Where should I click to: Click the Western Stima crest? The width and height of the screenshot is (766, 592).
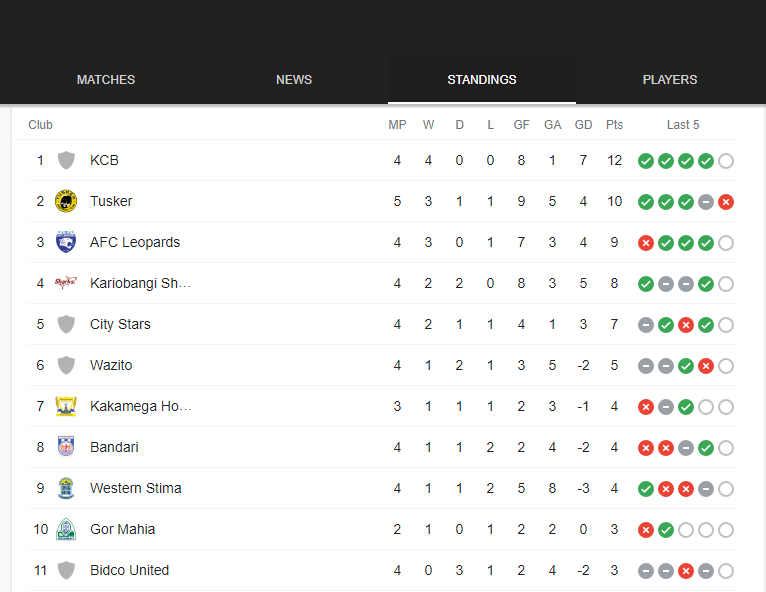click(x=66, y=488)
